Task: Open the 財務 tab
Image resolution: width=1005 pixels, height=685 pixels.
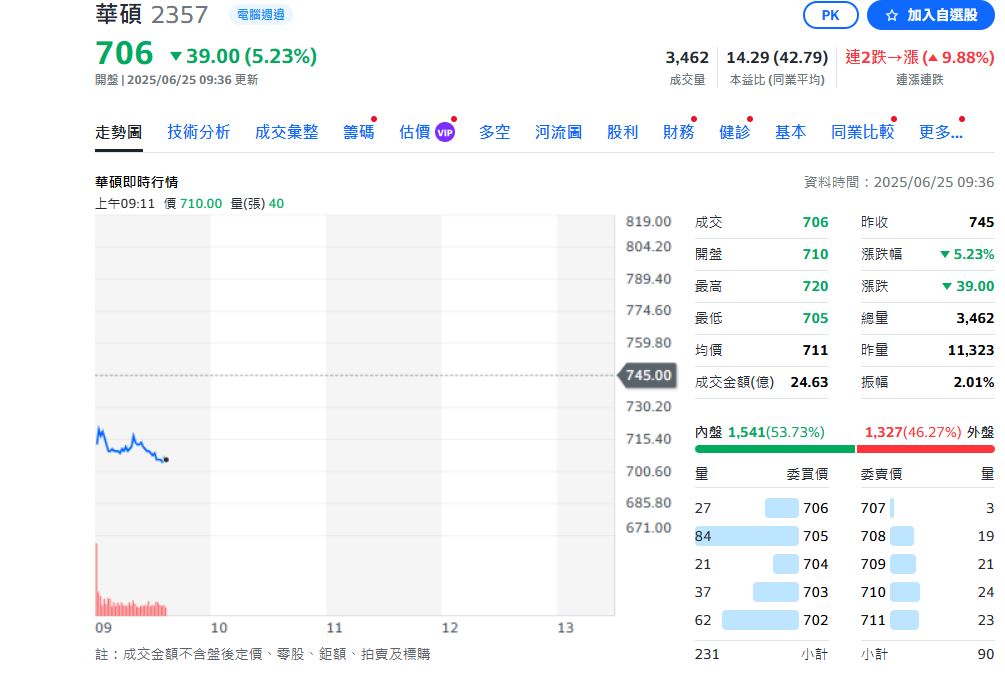Action: [679, 132]
